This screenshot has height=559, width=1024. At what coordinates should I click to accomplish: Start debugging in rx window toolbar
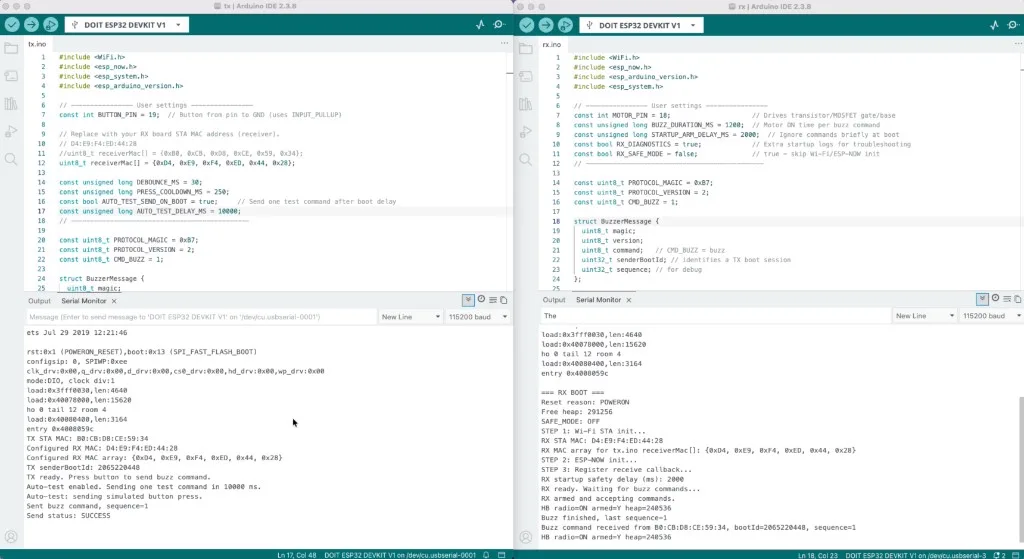[x=565, y=25]
